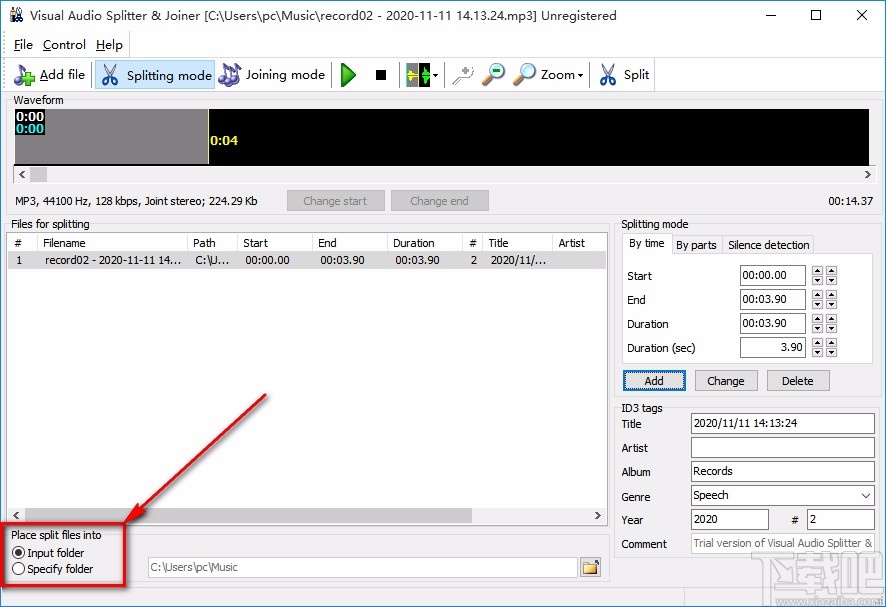Click left down arrow beside Duration (sec) field
Viewport: 886px width, 607px height.
[x=817, y=353]
